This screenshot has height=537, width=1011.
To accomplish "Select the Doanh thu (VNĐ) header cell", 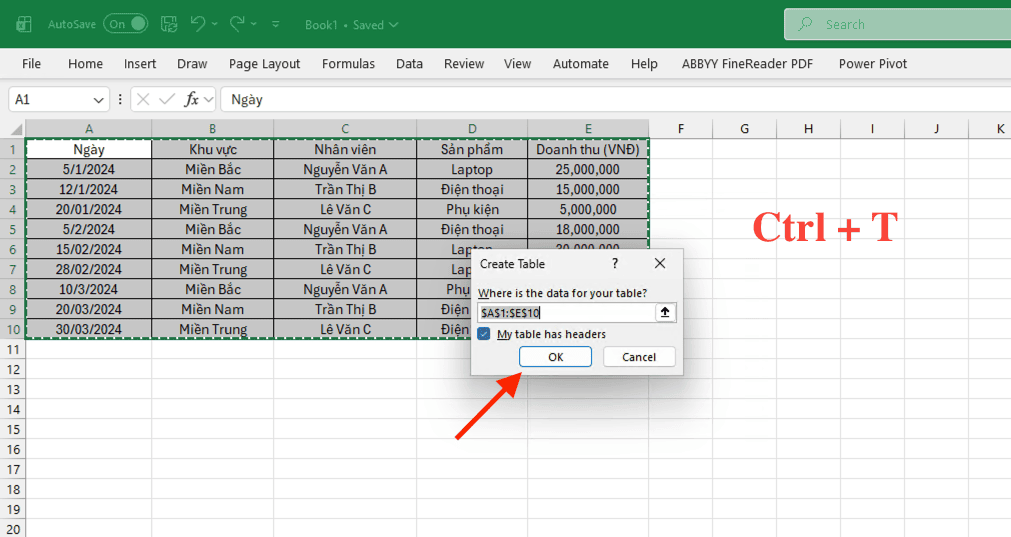I will pyautogui.click(x=588, y=150).
